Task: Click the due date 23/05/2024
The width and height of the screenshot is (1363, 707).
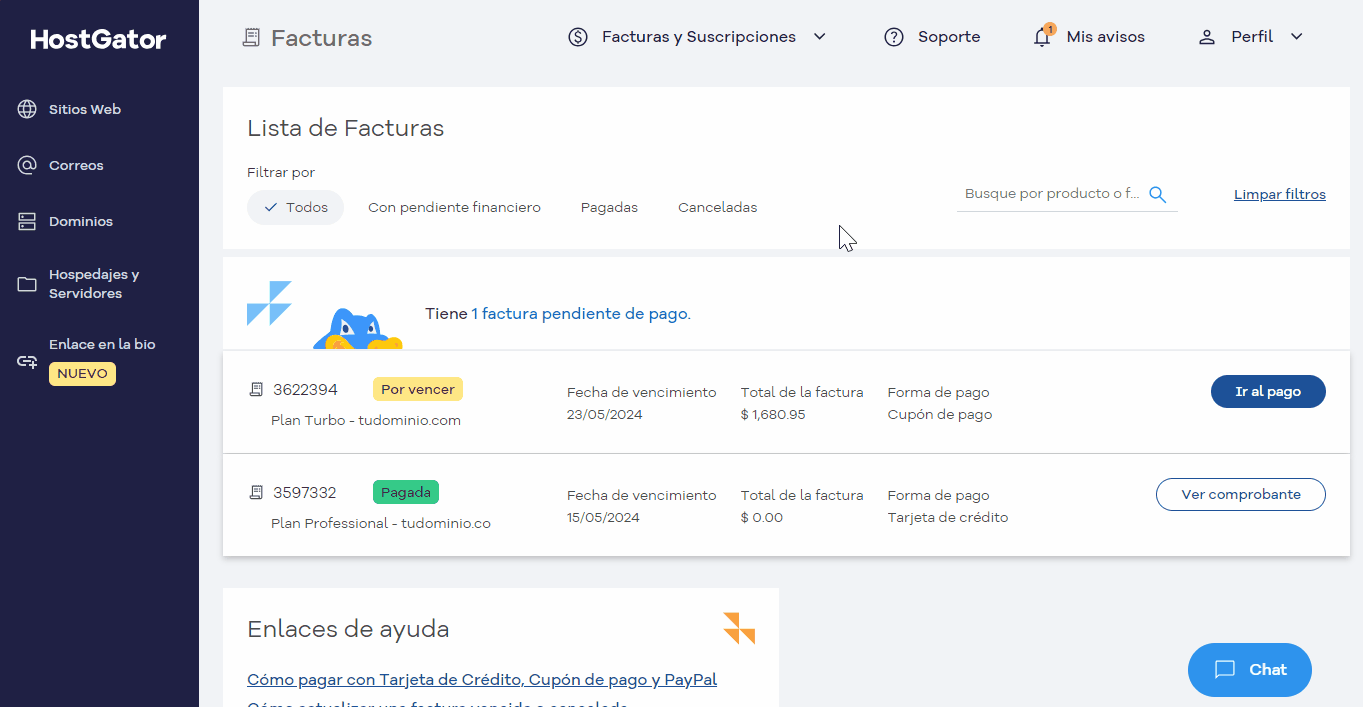Action: click(604, 414)
